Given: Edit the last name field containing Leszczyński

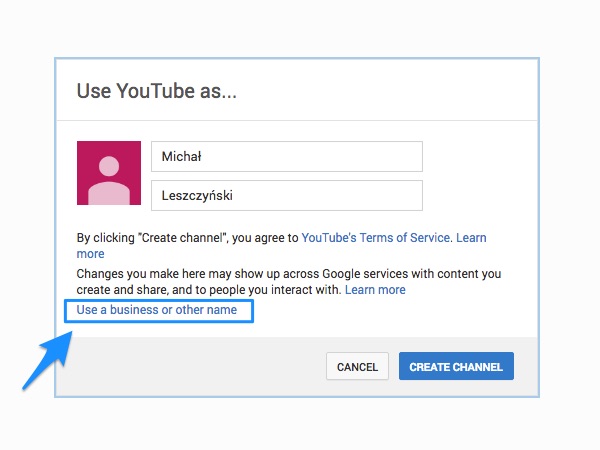Looking at the screenshot, I should click(287, 196).
